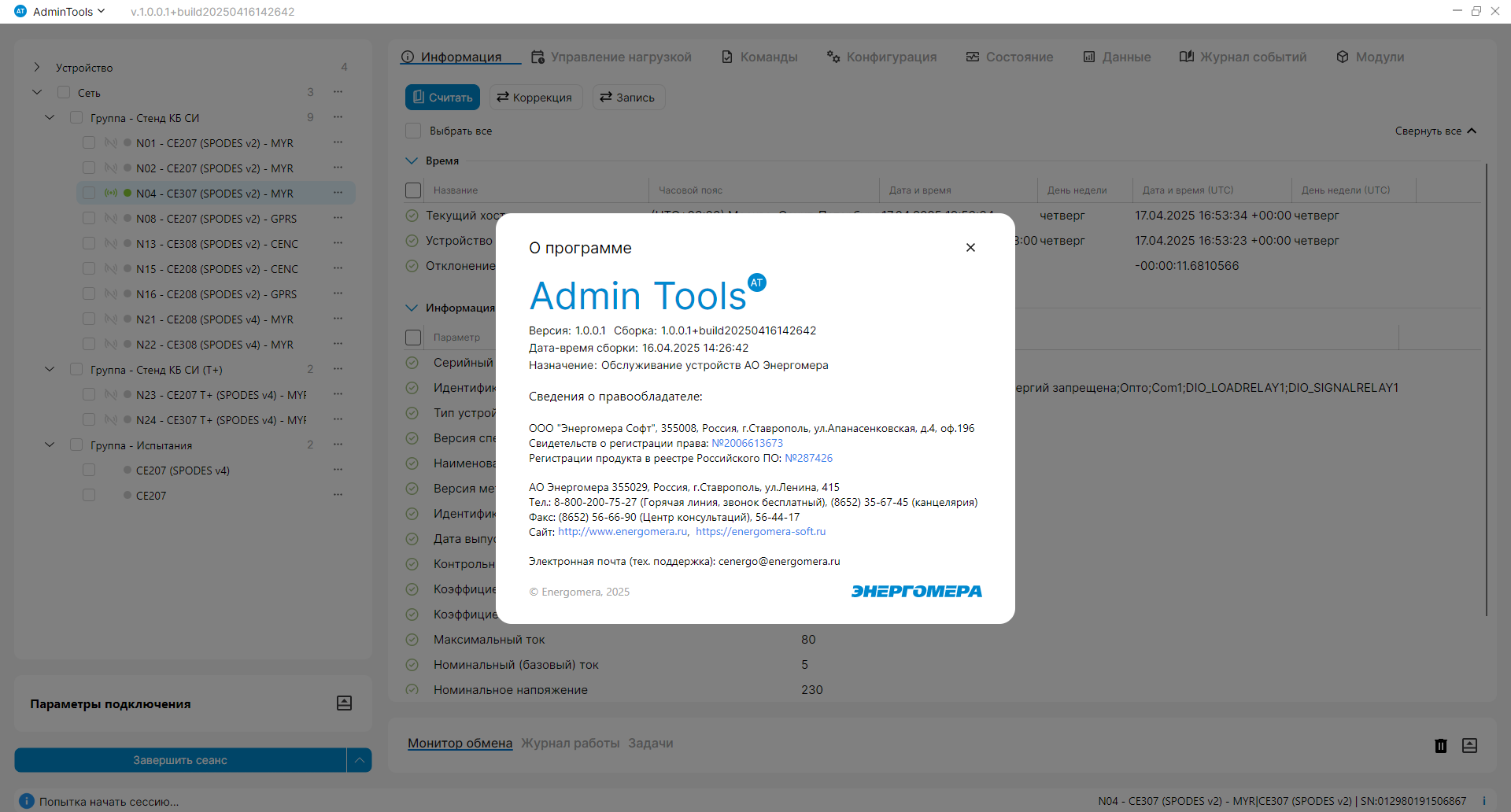Click the 'Коррекция' button

tap(535, 98)
